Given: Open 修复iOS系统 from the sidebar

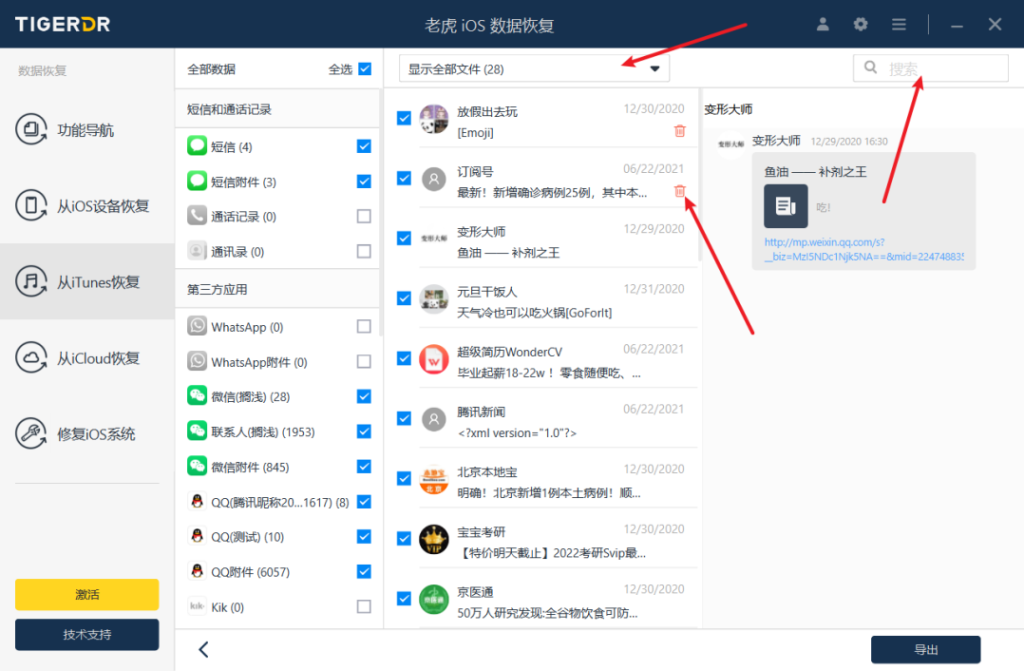Looking at the screenshot, I should coord(87,434).
